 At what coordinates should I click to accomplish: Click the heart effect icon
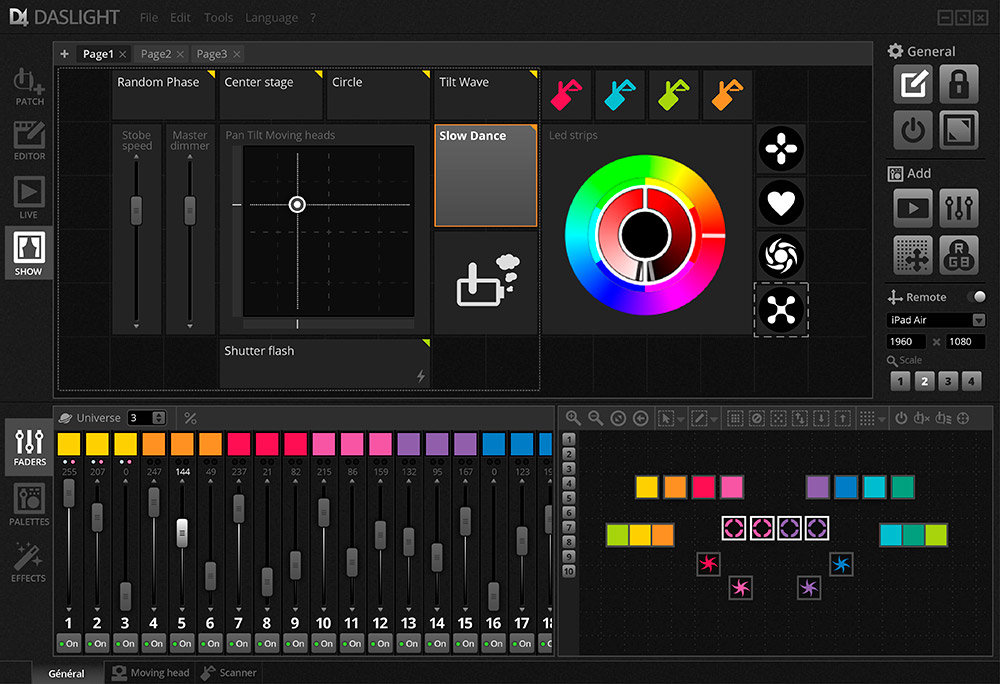(x=781, y=203)
